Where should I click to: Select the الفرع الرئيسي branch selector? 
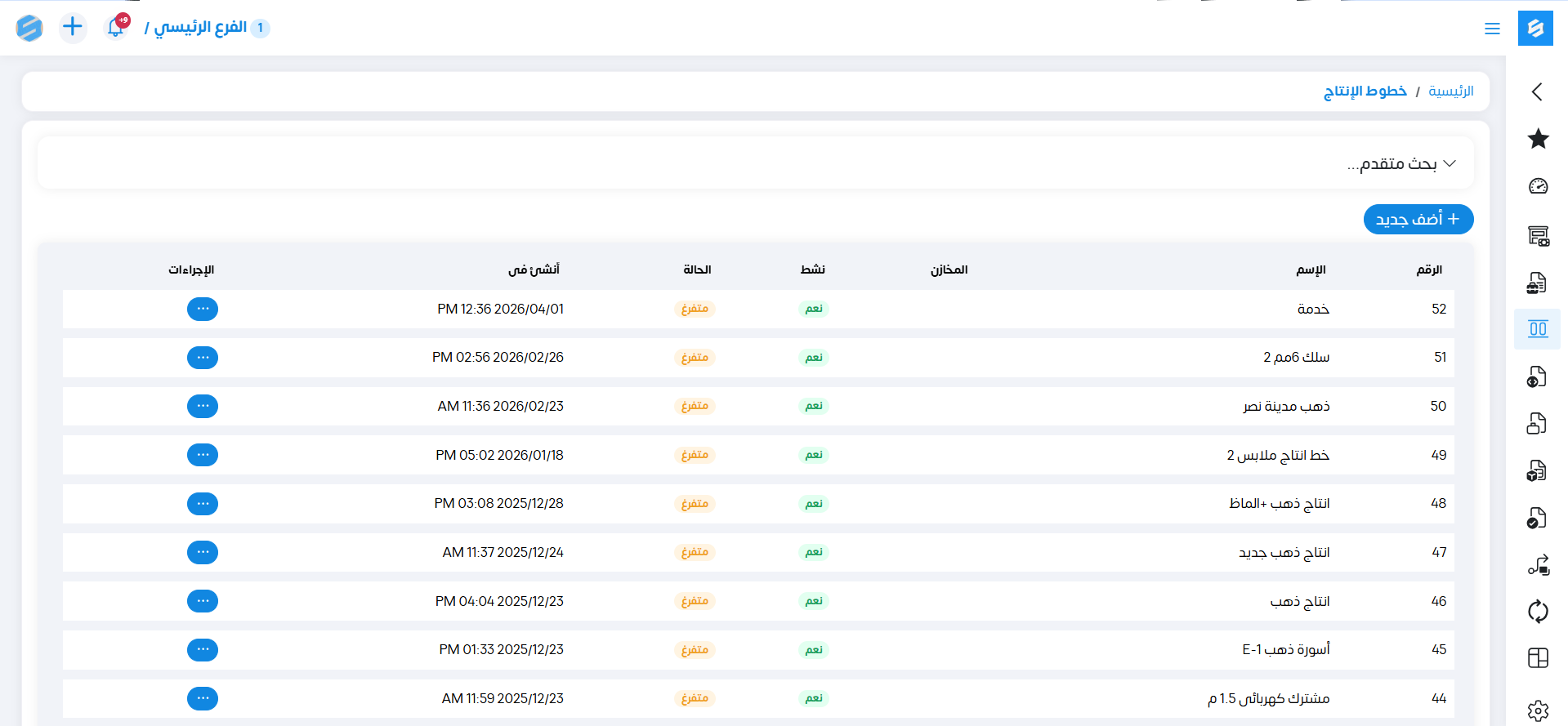(x=200, y=28)
